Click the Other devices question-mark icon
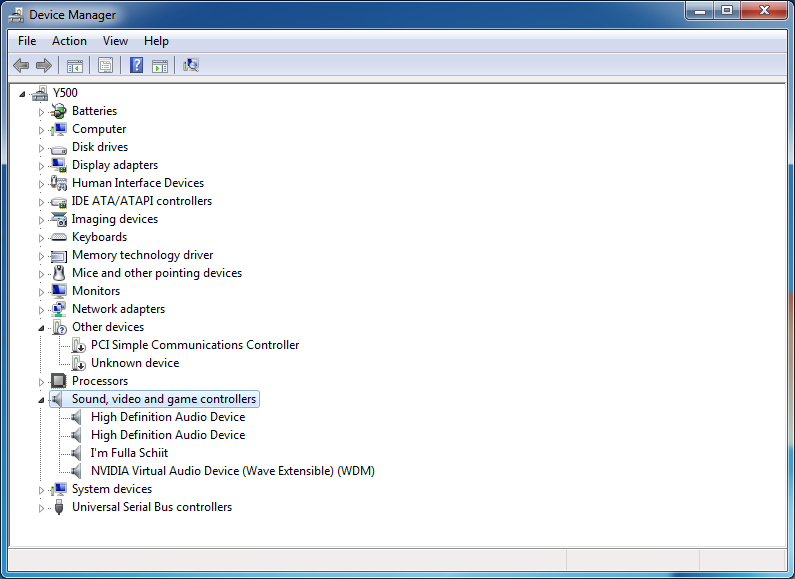Viewport: 795px width, 579px height. pos(59,327)
